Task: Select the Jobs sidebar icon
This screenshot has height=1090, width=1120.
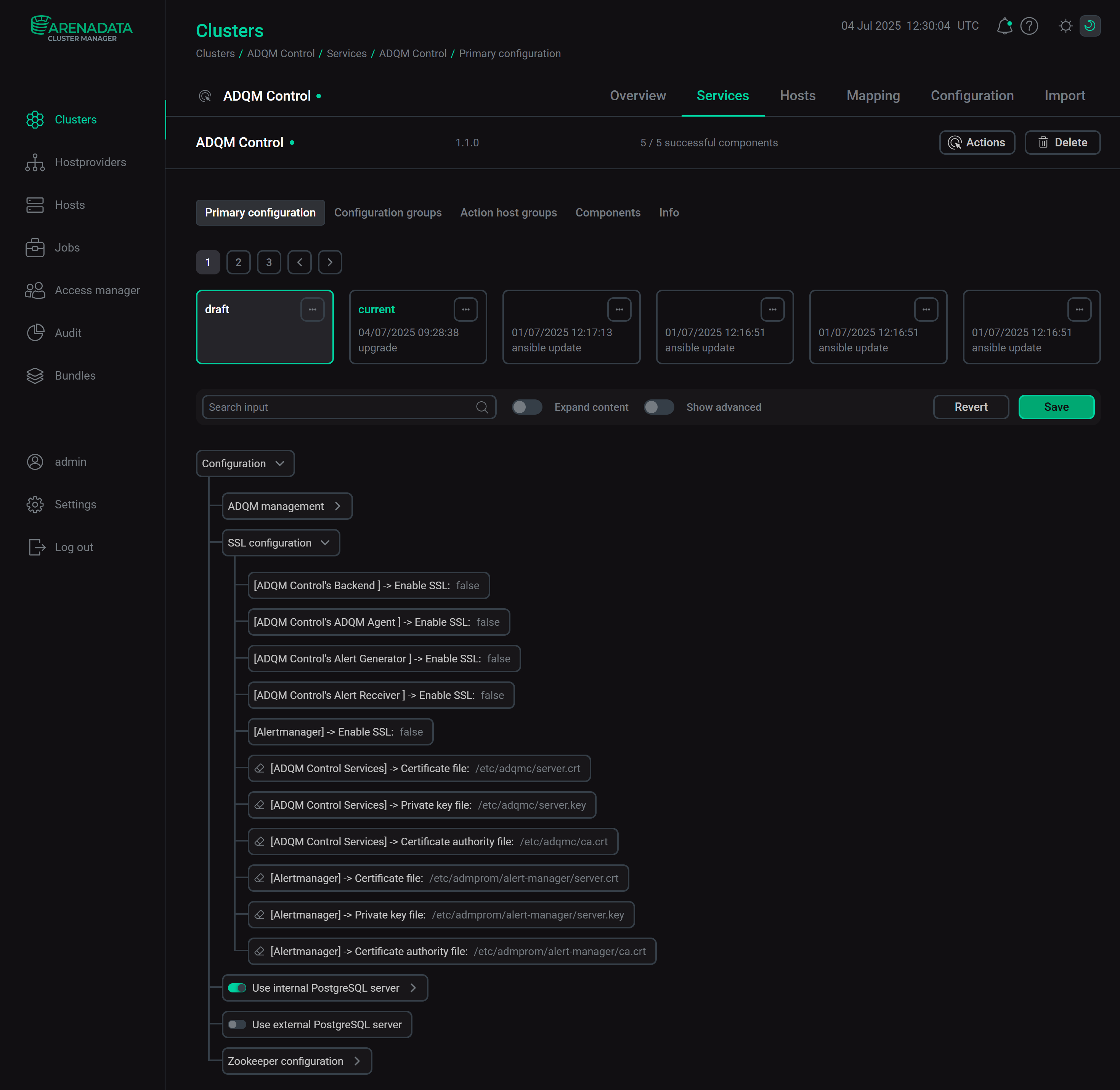Action: point(35,247)
